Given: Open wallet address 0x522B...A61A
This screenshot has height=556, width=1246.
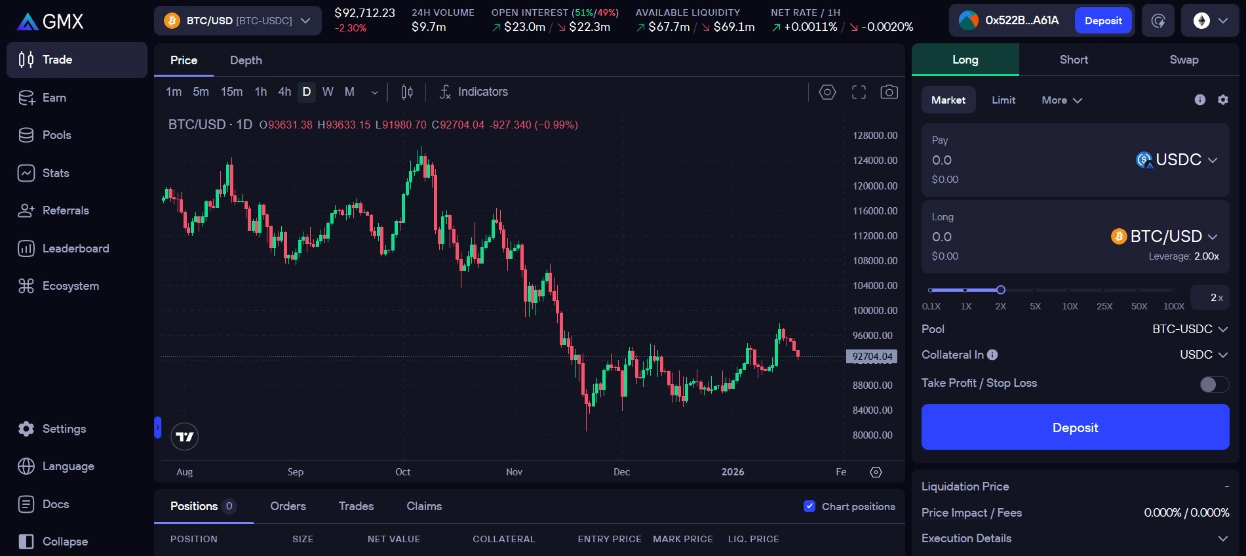Looking at the screenshot, I should (x=1008, y=20).
